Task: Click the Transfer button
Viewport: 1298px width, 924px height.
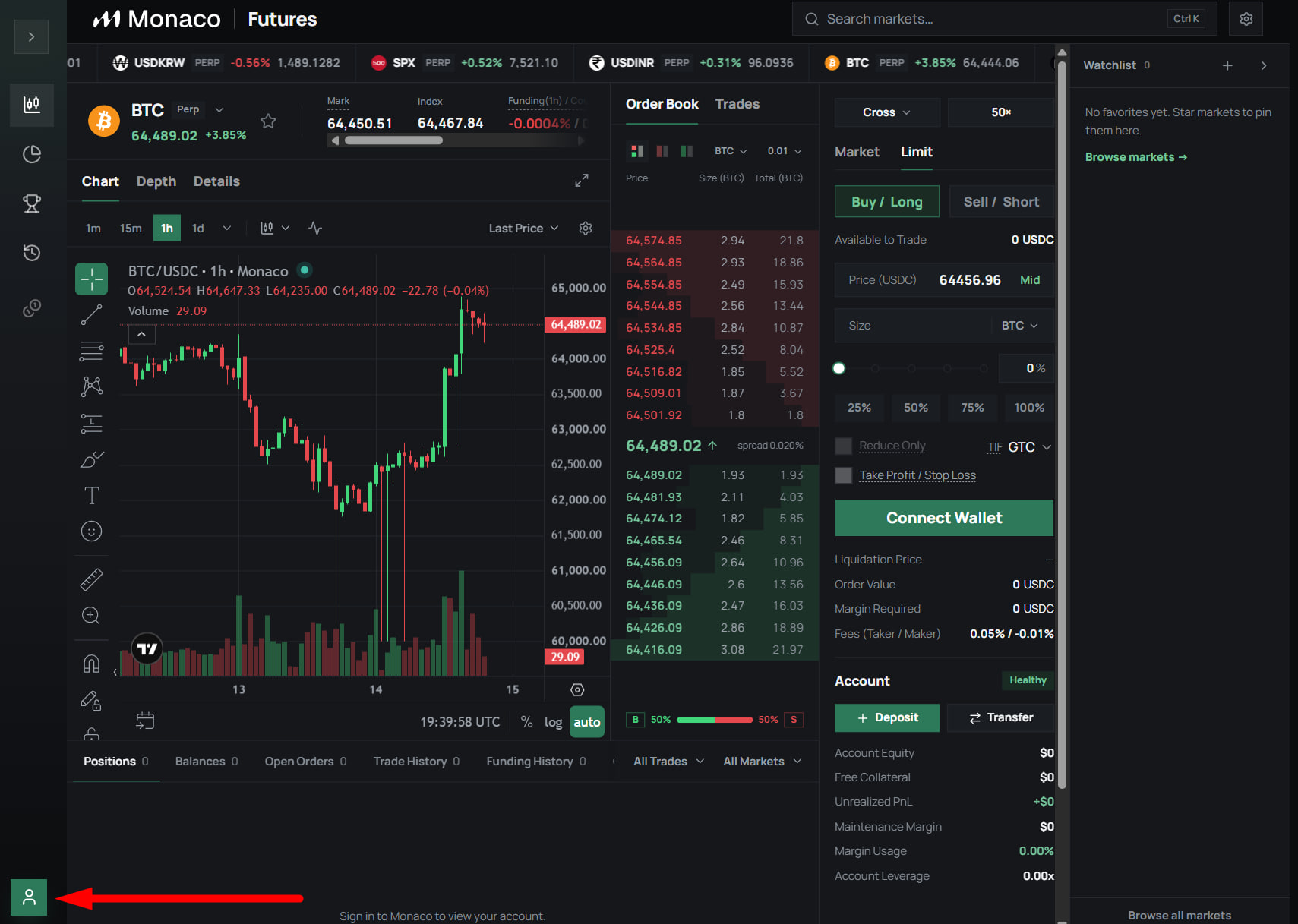Action: (x=1001, y=717)
